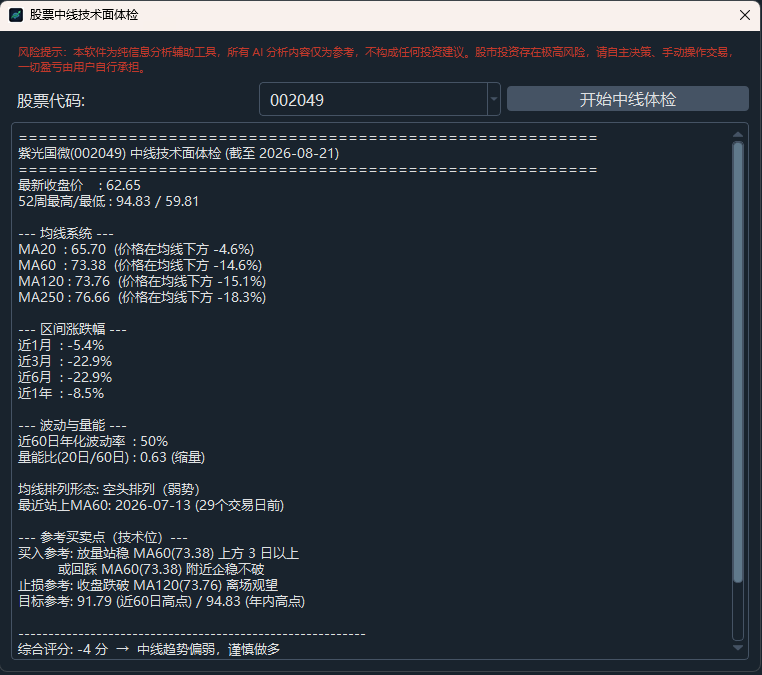Image resolution: width=762 pixels, height=675 pixels.
Task: Click the 买入参考 放量站稳 MA60 line
Action: pyautogui.click(x=158, y=554)
